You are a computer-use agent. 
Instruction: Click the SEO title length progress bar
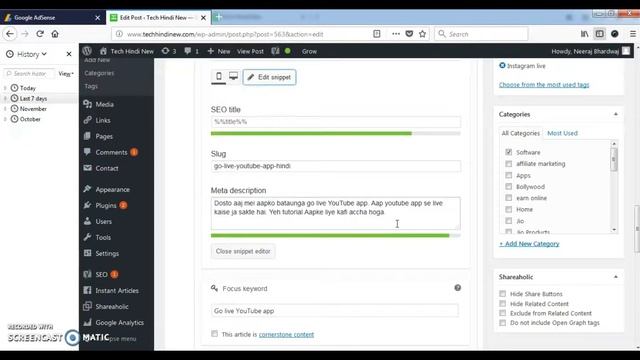click(x=336, y=133)
